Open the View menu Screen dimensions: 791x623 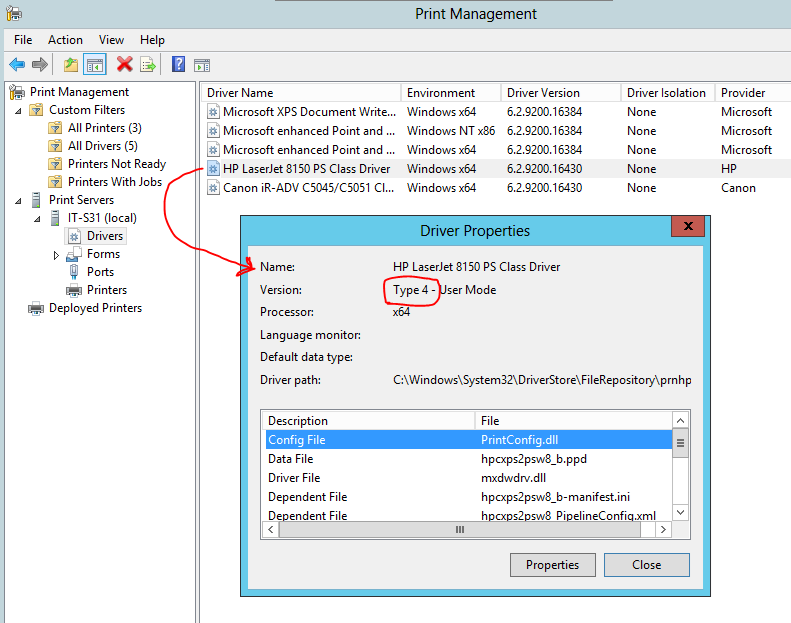[x=111, y=40]
